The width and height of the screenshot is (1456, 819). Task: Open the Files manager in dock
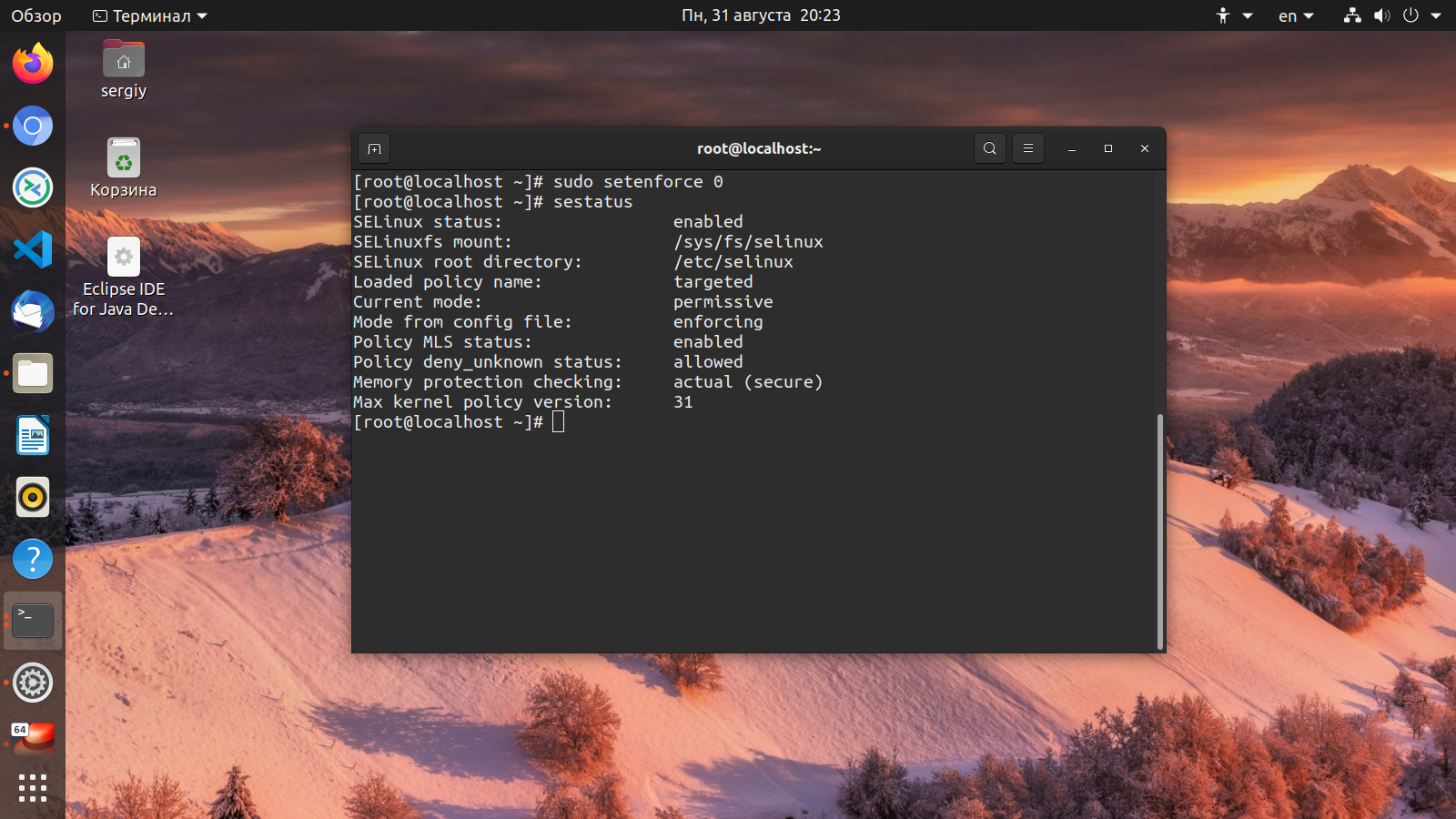33,373
